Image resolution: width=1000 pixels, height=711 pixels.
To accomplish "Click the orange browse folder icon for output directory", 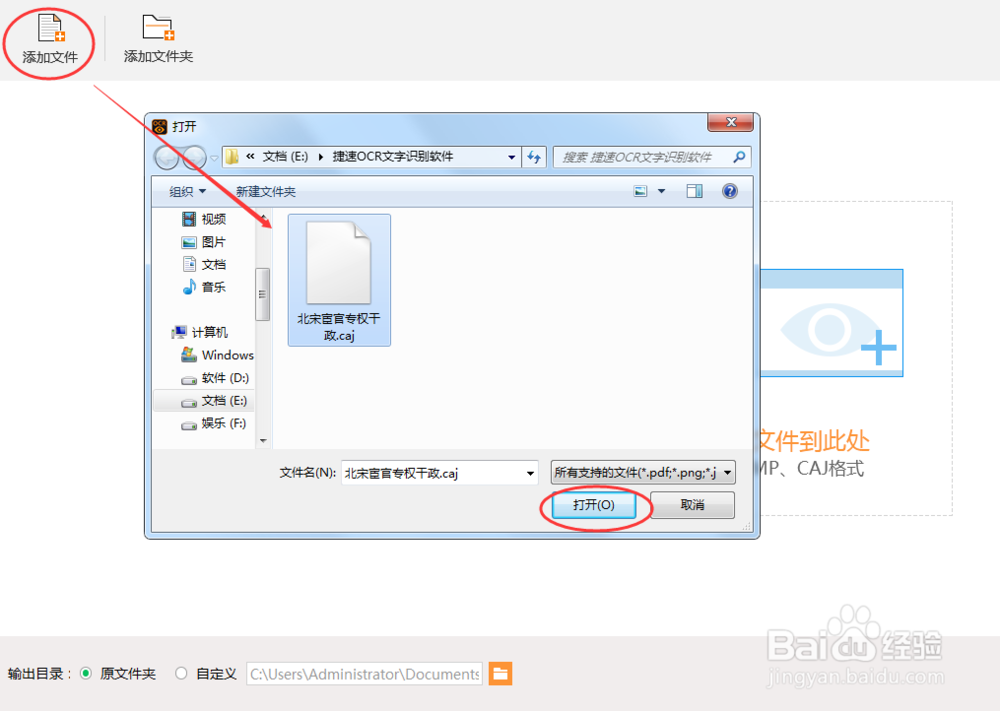I will [501, 674].
